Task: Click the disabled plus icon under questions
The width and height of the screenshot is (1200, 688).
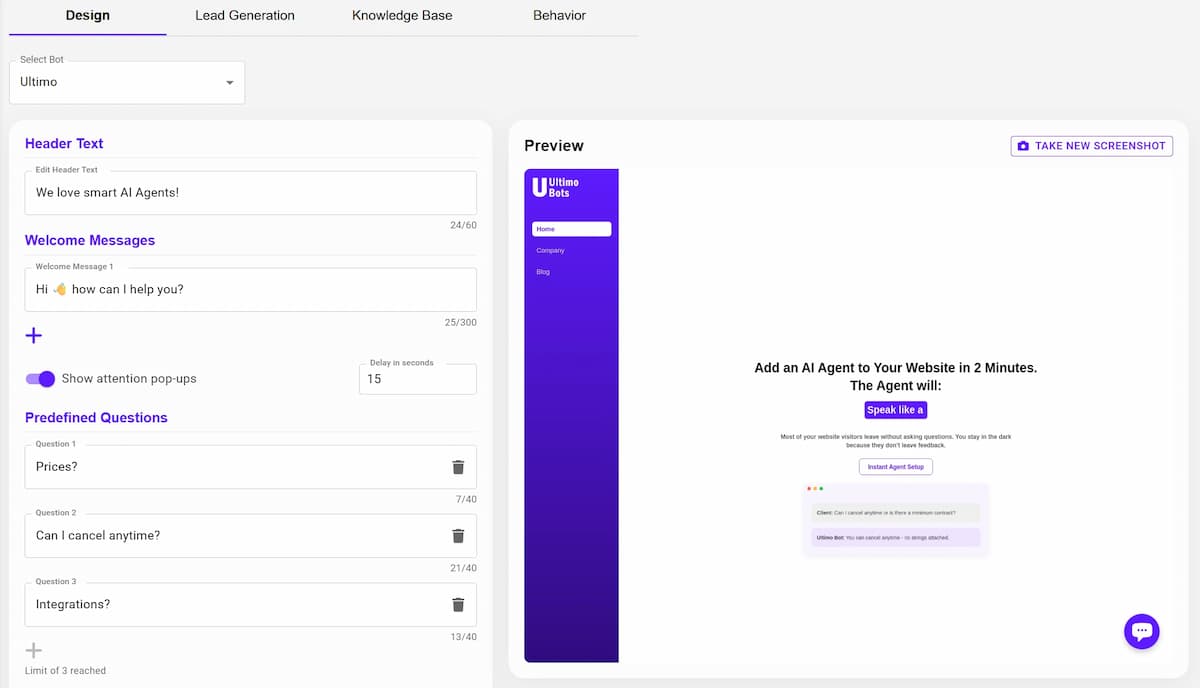Action: (x=34, y=650)
